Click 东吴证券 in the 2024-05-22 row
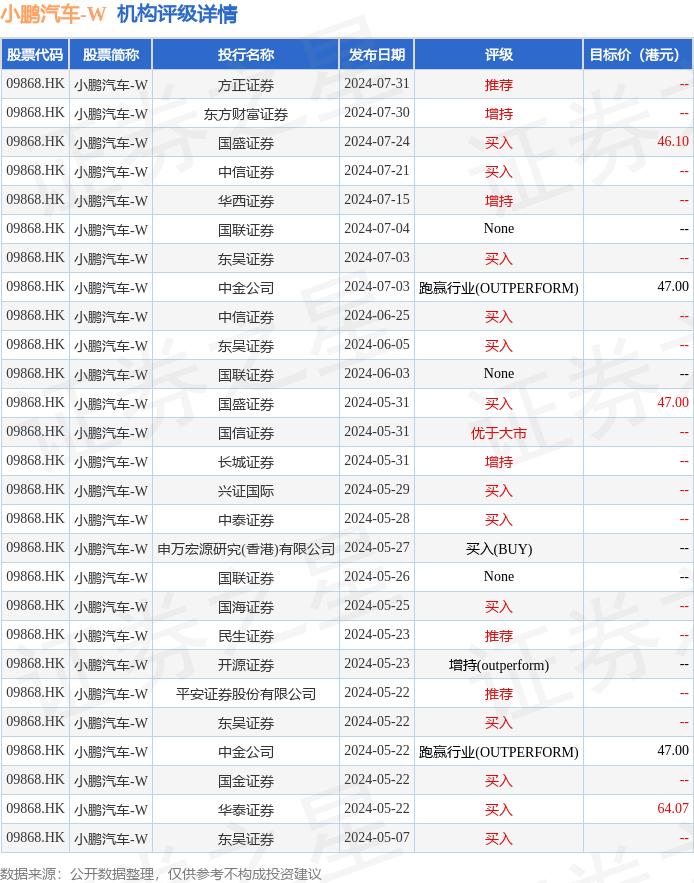 (246, 723)
